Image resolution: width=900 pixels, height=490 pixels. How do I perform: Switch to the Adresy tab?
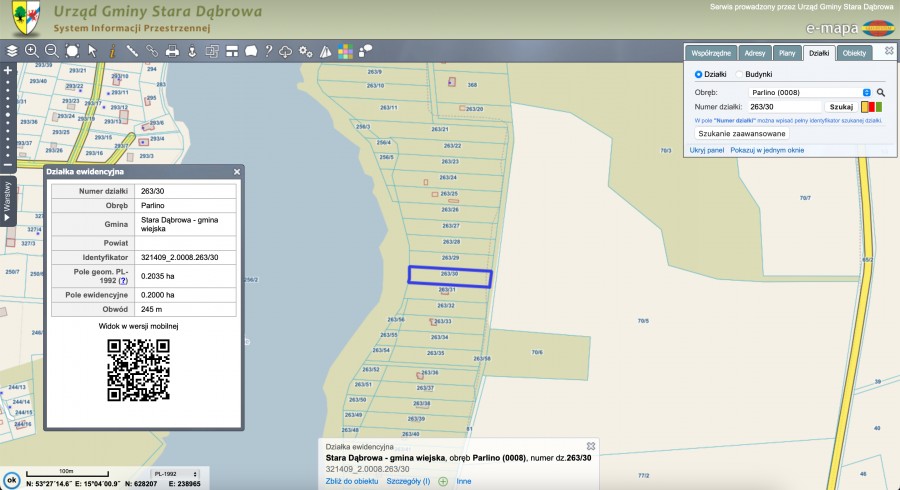pyautogui.click(x=755, y=53)
